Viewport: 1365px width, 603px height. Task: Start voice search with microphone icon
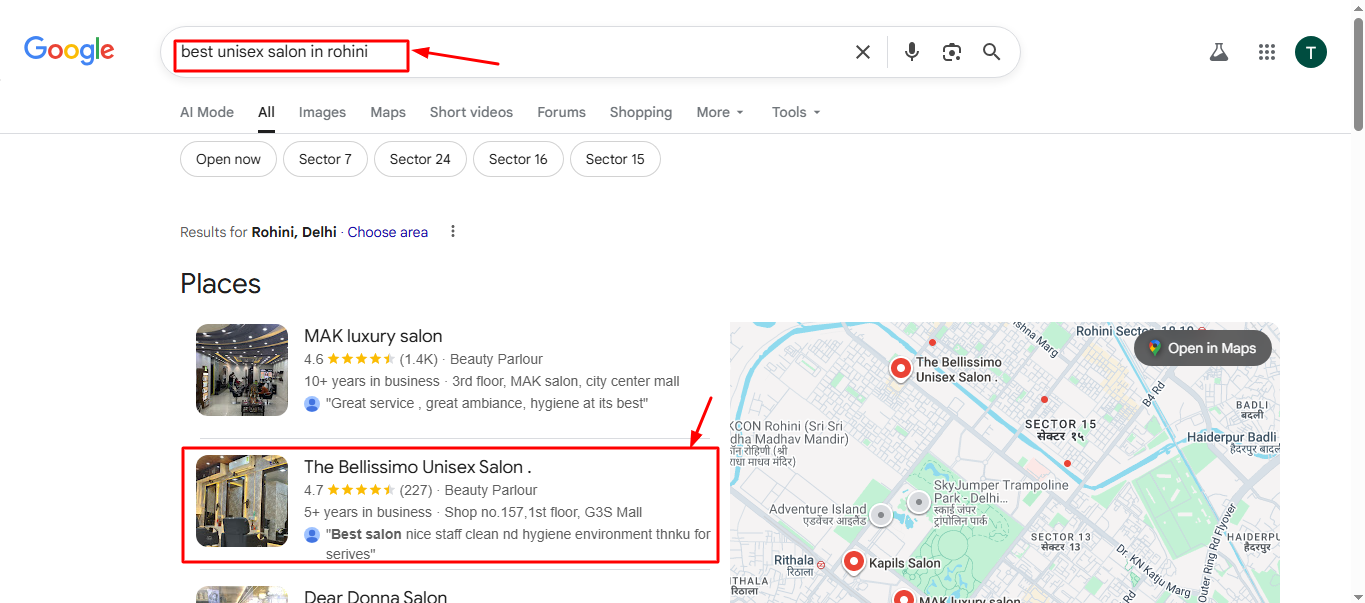pos(911,52)
